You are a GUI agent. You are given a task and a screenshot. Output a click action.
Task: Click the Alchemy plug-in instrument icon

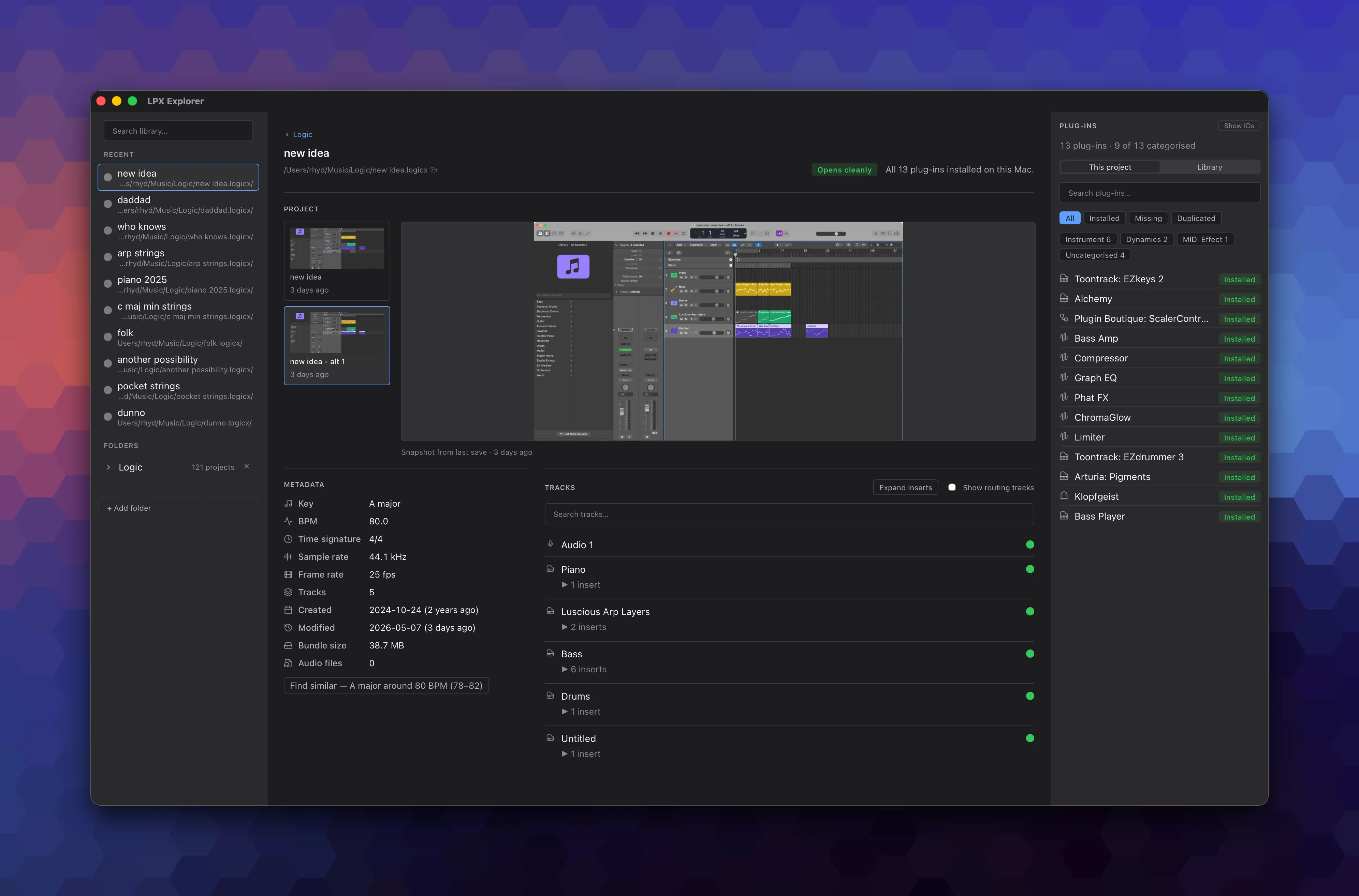1064,298
